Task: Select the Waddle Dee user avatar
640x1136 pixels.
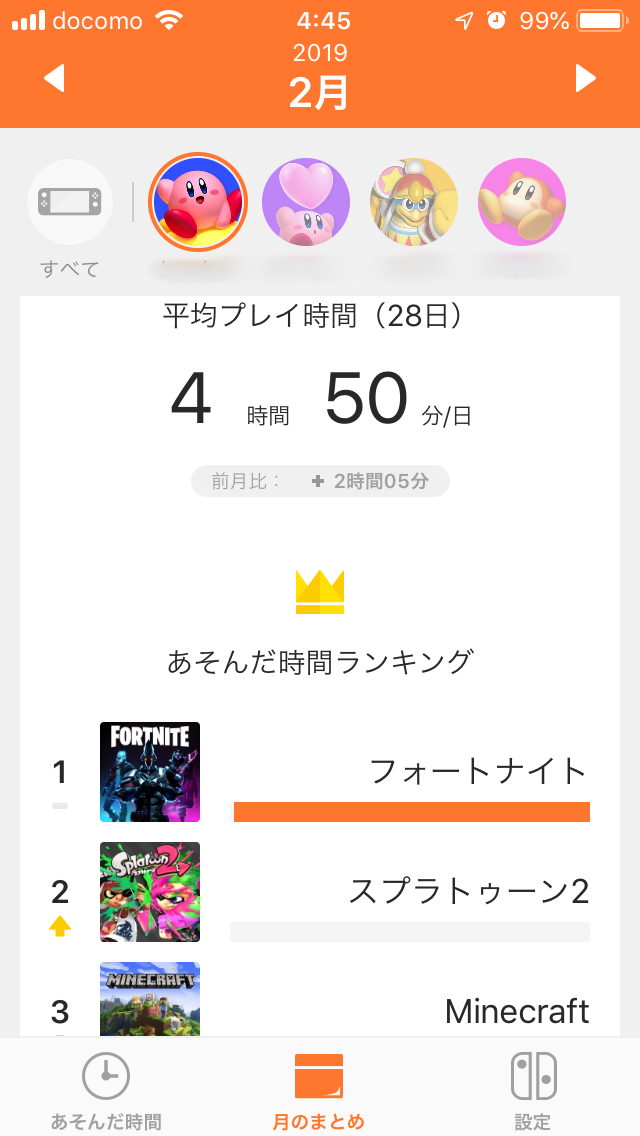Action: point(522,202)
